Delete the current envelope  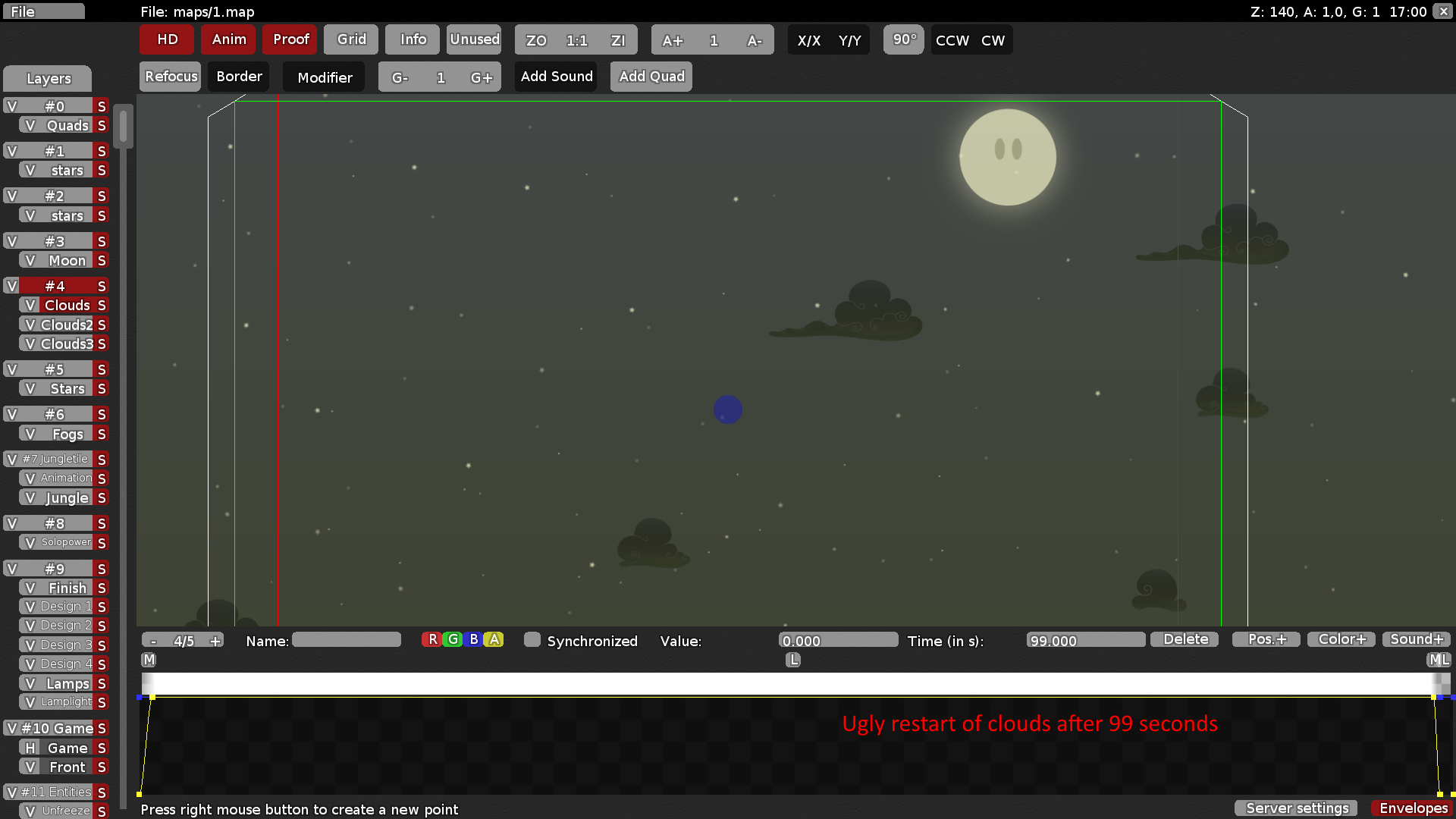click(1184, 639)
